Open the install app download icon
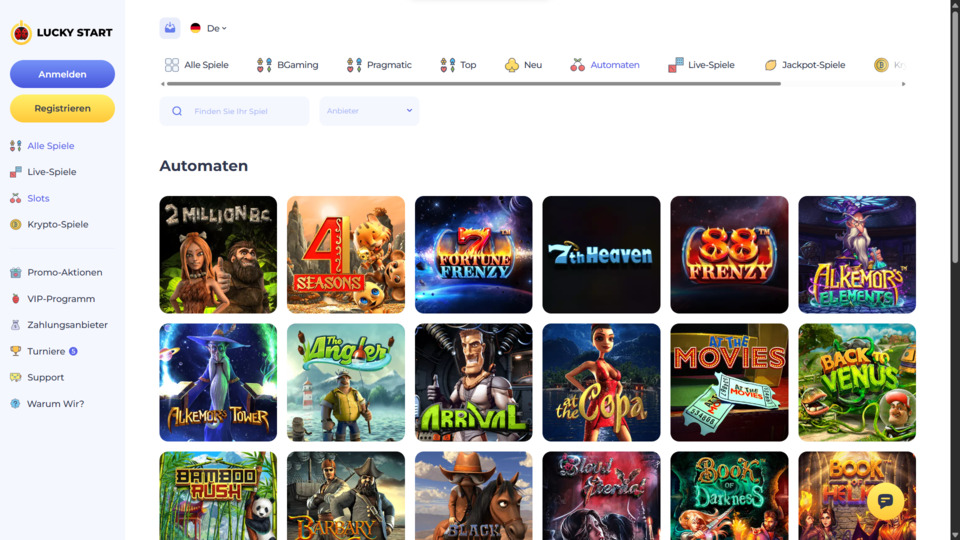This screenshot has height=540, width=960. pos(170,28)
